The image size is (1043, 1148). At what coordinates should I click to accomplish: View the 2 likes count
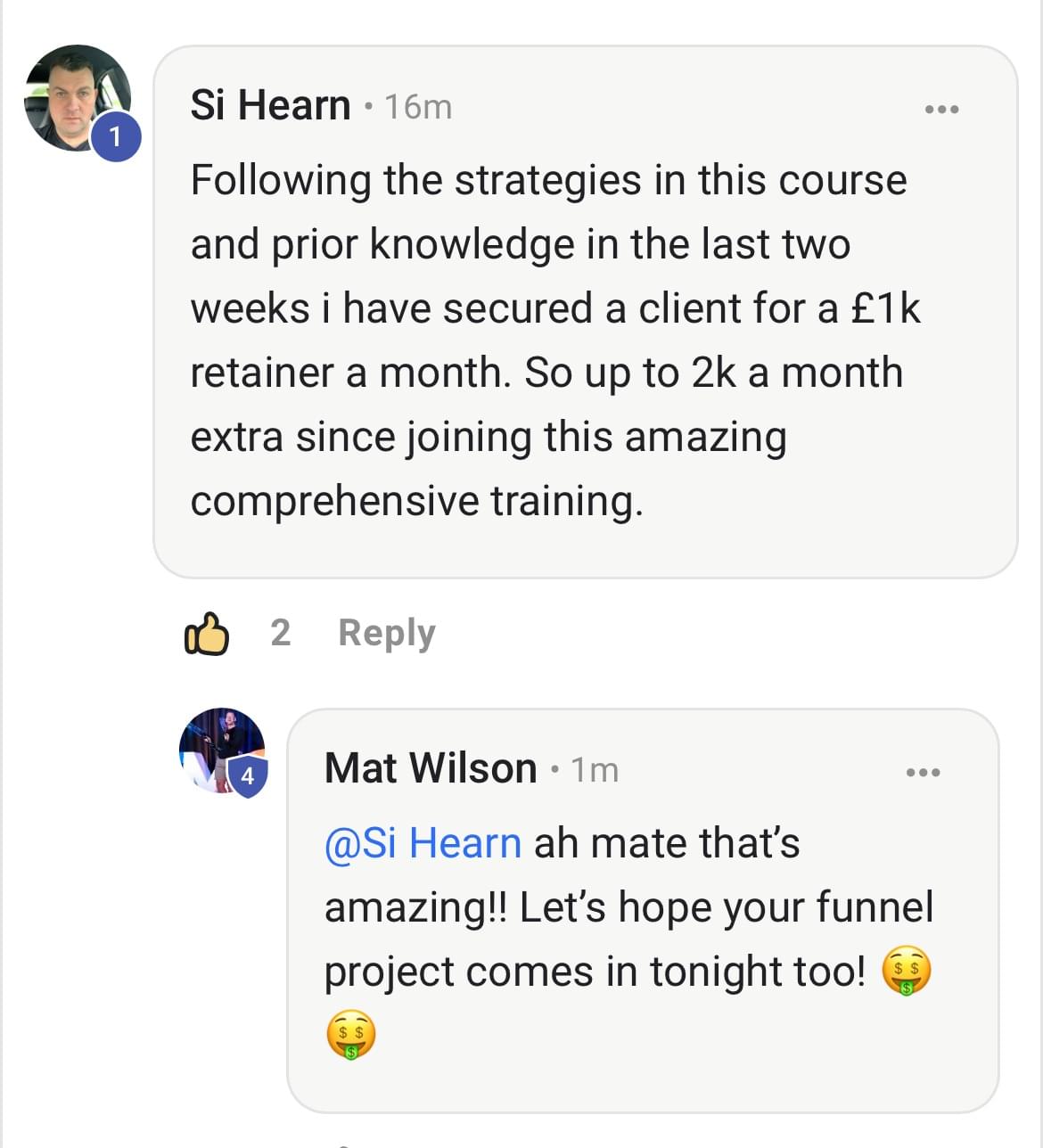[280, 633]
